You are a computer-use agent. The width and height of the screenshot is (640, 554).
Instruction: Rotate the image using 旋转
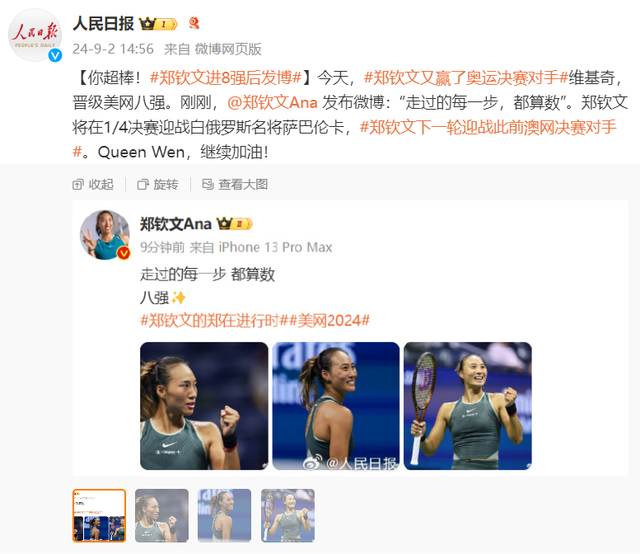coord(158,185)
